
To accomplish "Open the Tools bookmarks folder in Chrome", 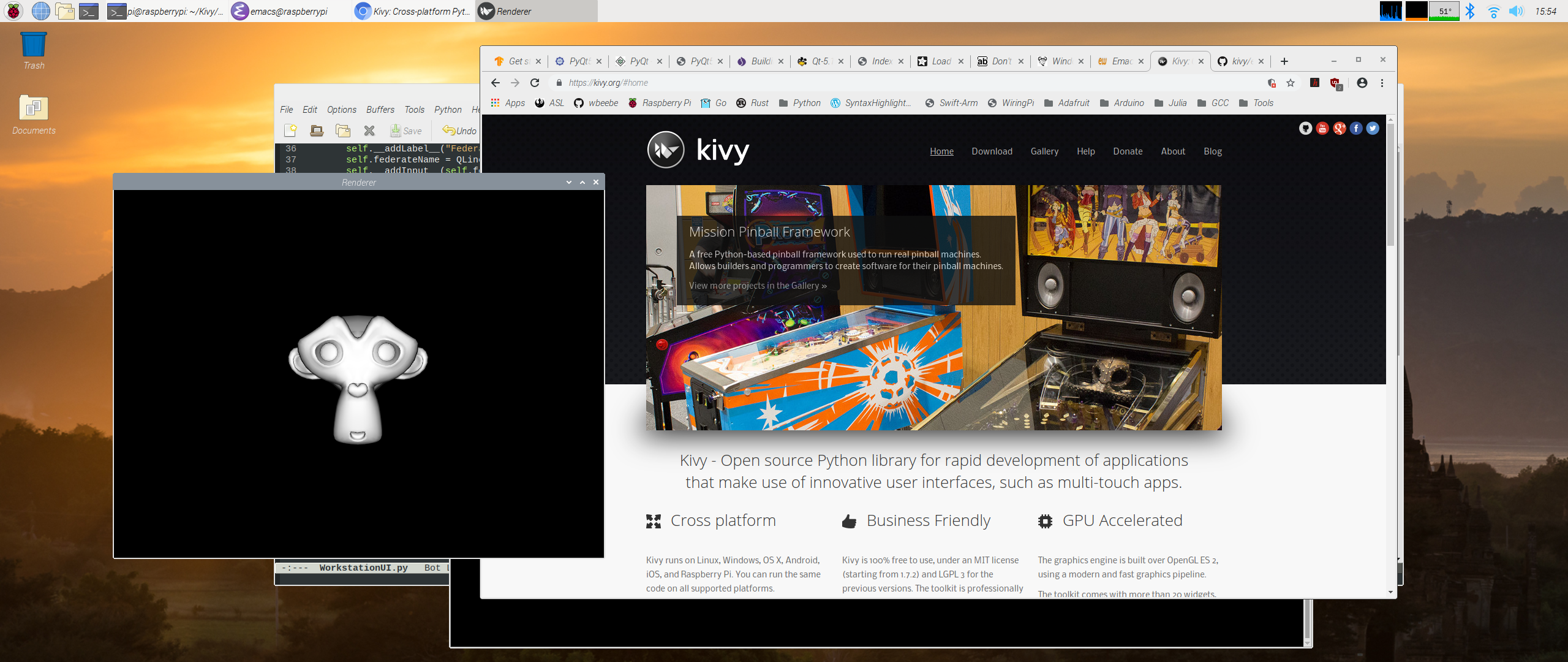I will coord(1256,103).
